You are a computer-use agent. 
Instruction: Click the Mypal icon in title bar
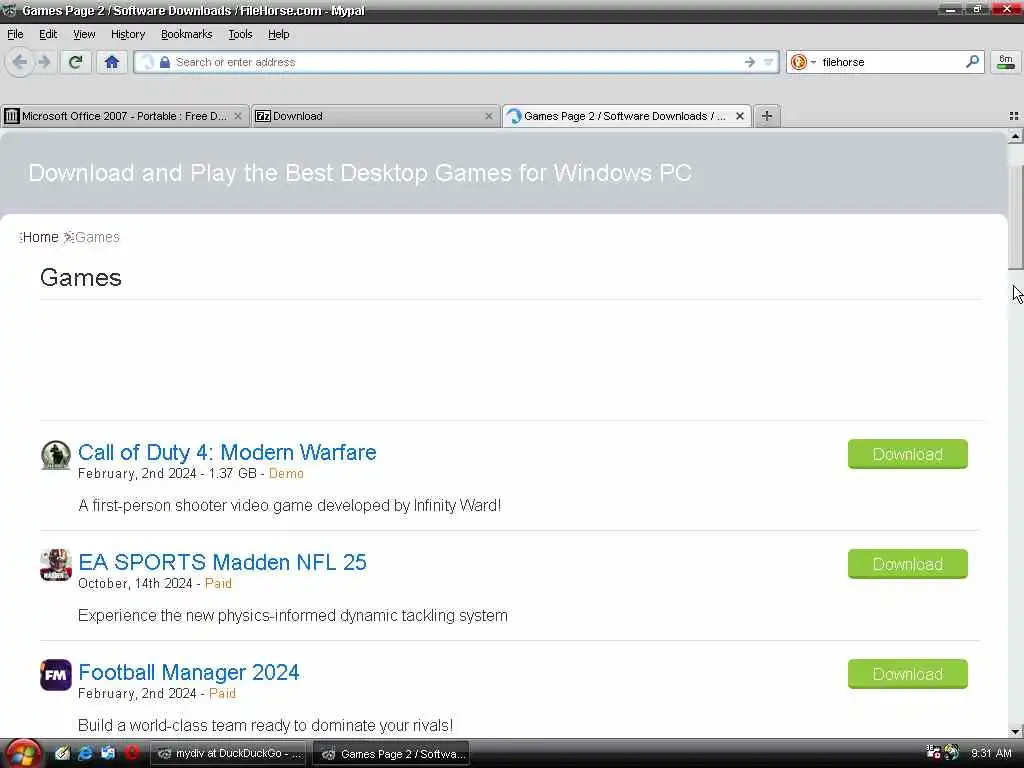pyautogui.click(x=9, y=10)
